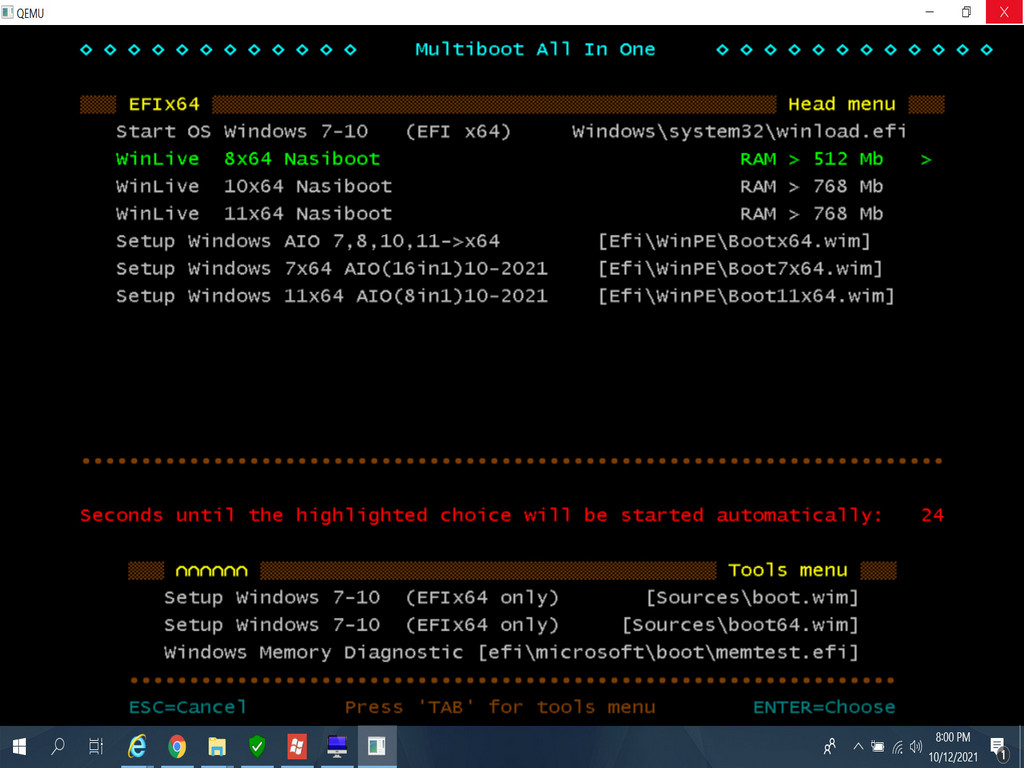Click ESC=Cancel label
The width and height of the screenshot is (1024, 768).
coord(188,707)
